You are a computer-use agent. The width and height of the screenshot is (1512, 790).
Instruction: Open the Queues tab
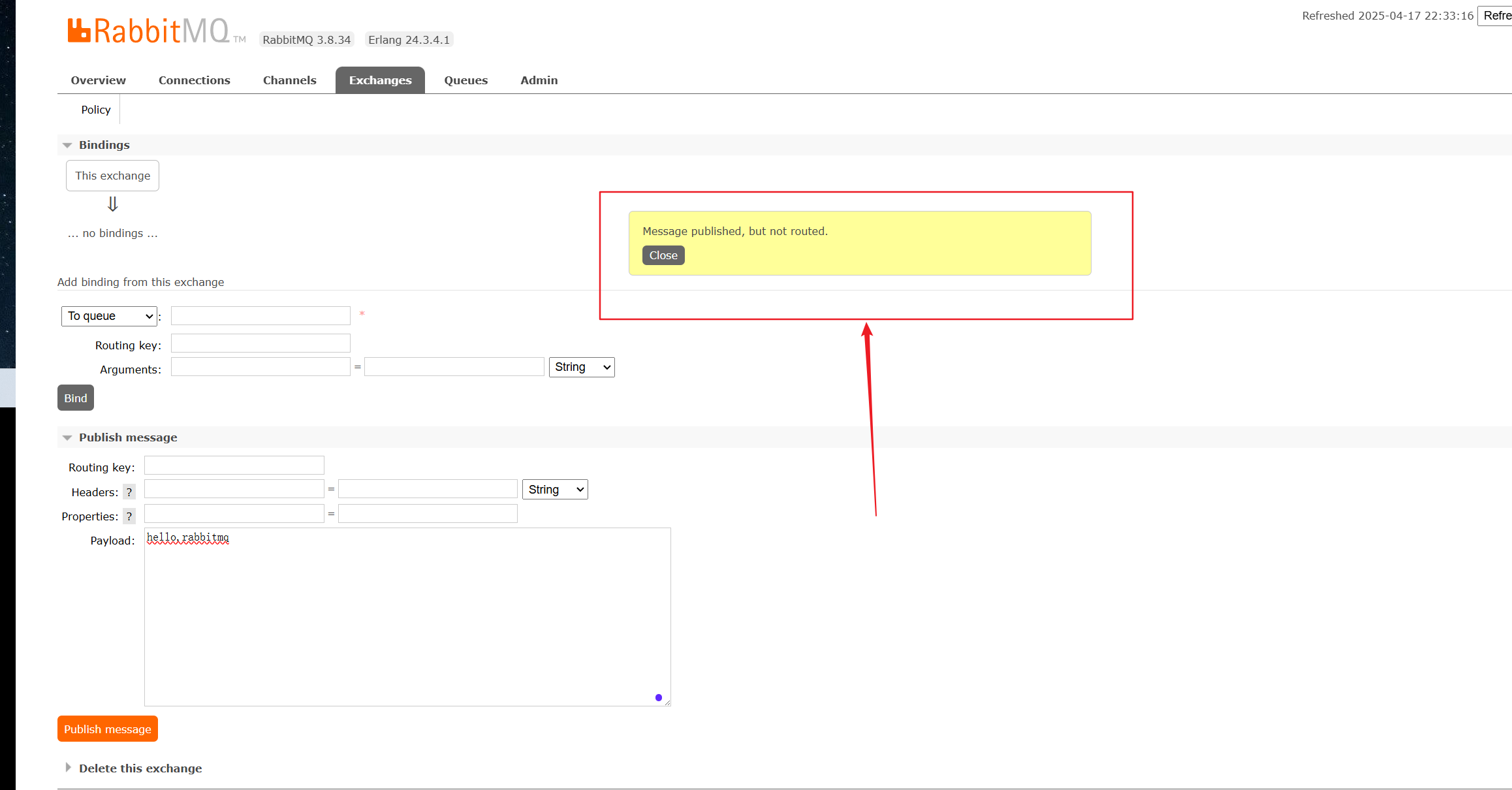[x=465, y=80]
